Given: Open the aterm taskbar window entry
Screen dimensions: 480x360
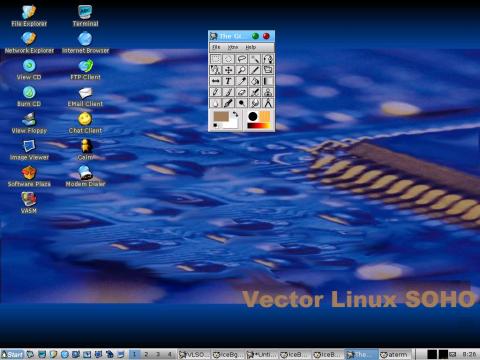Looking at the screenshot, I should click(x=395, y=354).
